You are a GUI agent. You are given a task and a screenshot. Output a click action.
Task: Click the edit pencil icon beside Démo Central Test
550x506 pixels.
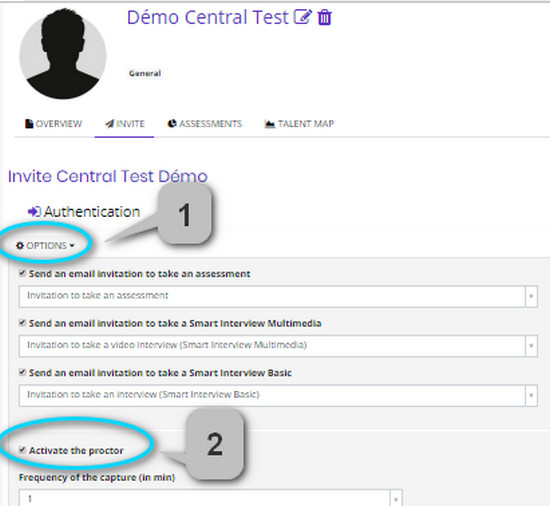[302, 17]
